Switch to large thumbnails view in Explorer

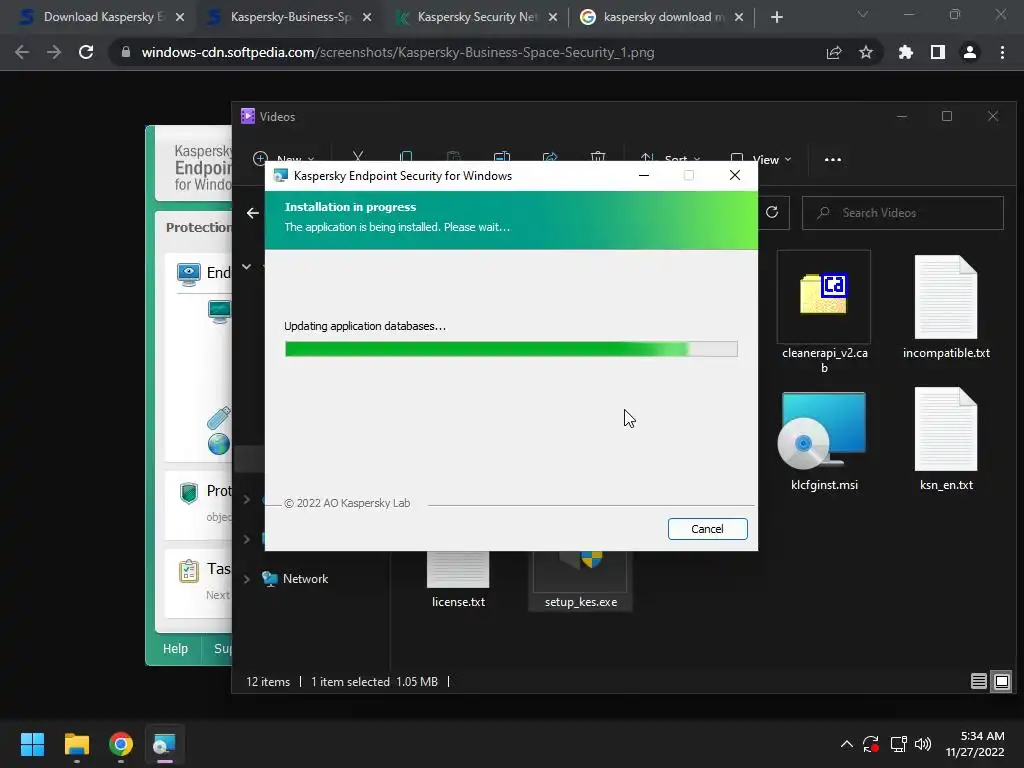(x=1002, y=681)
